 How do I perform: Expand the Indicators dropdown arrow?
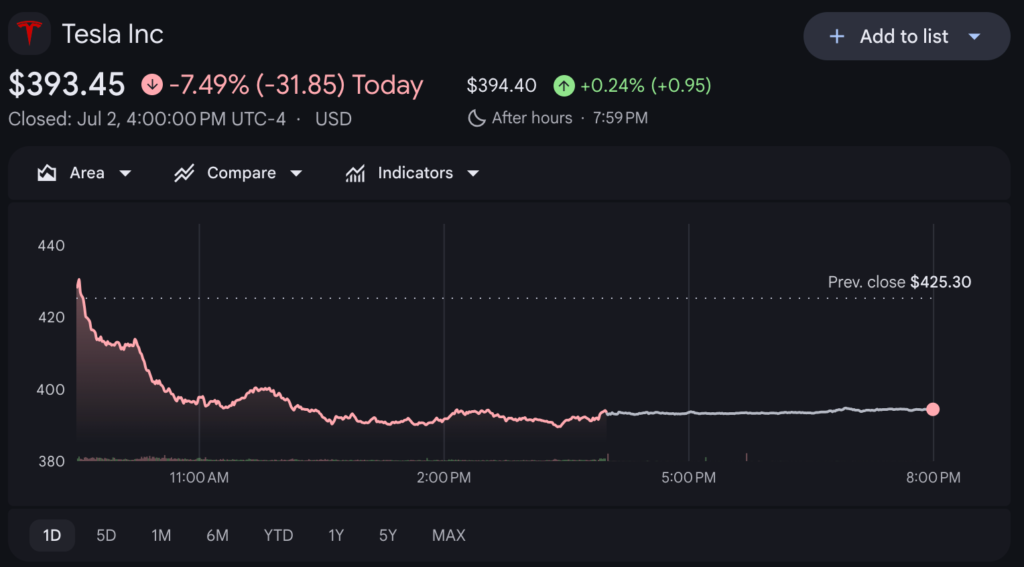pos(473,173)
